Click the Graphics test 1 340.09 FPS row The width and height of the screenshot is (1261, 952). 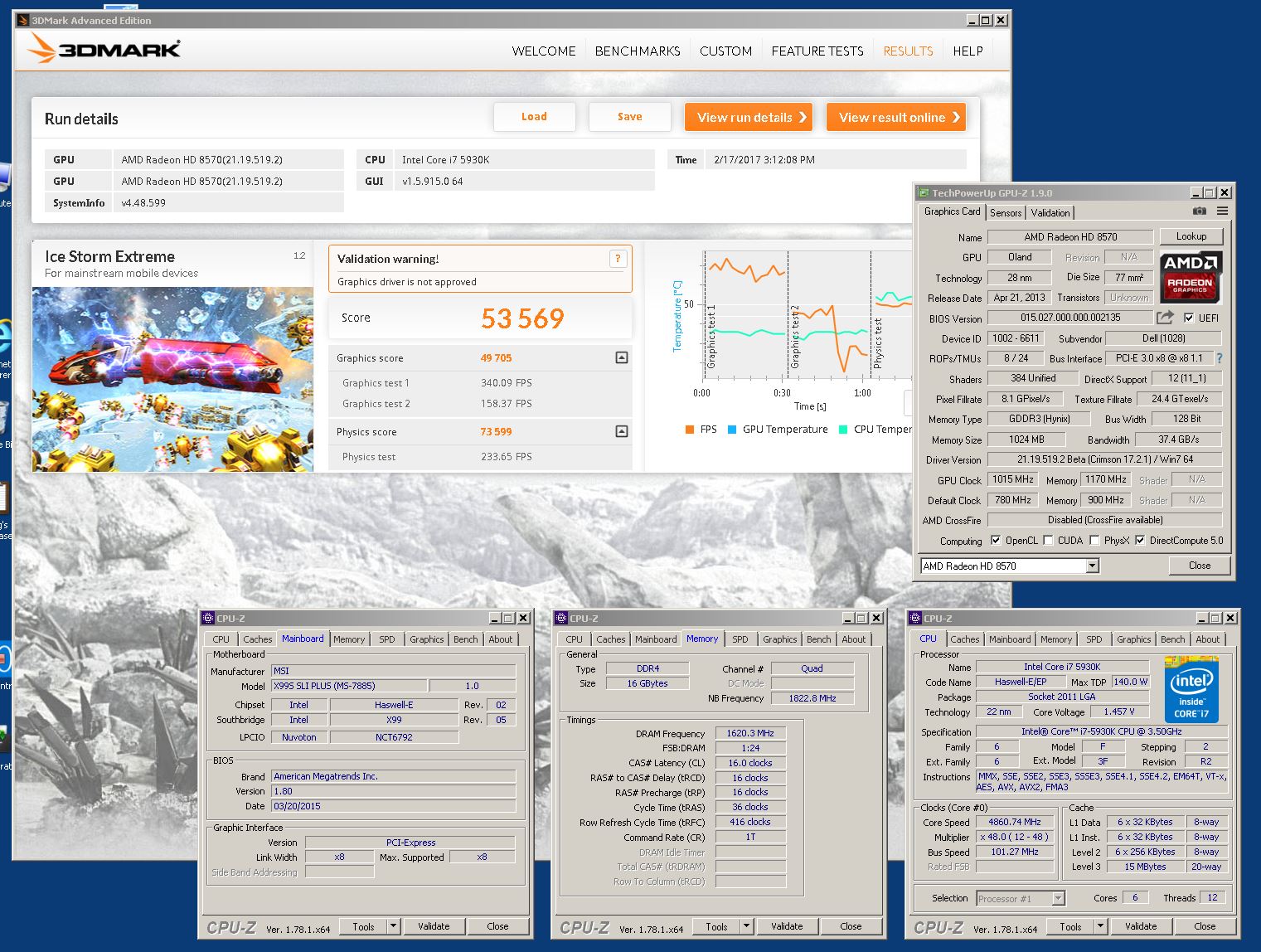tap(480, 383)
